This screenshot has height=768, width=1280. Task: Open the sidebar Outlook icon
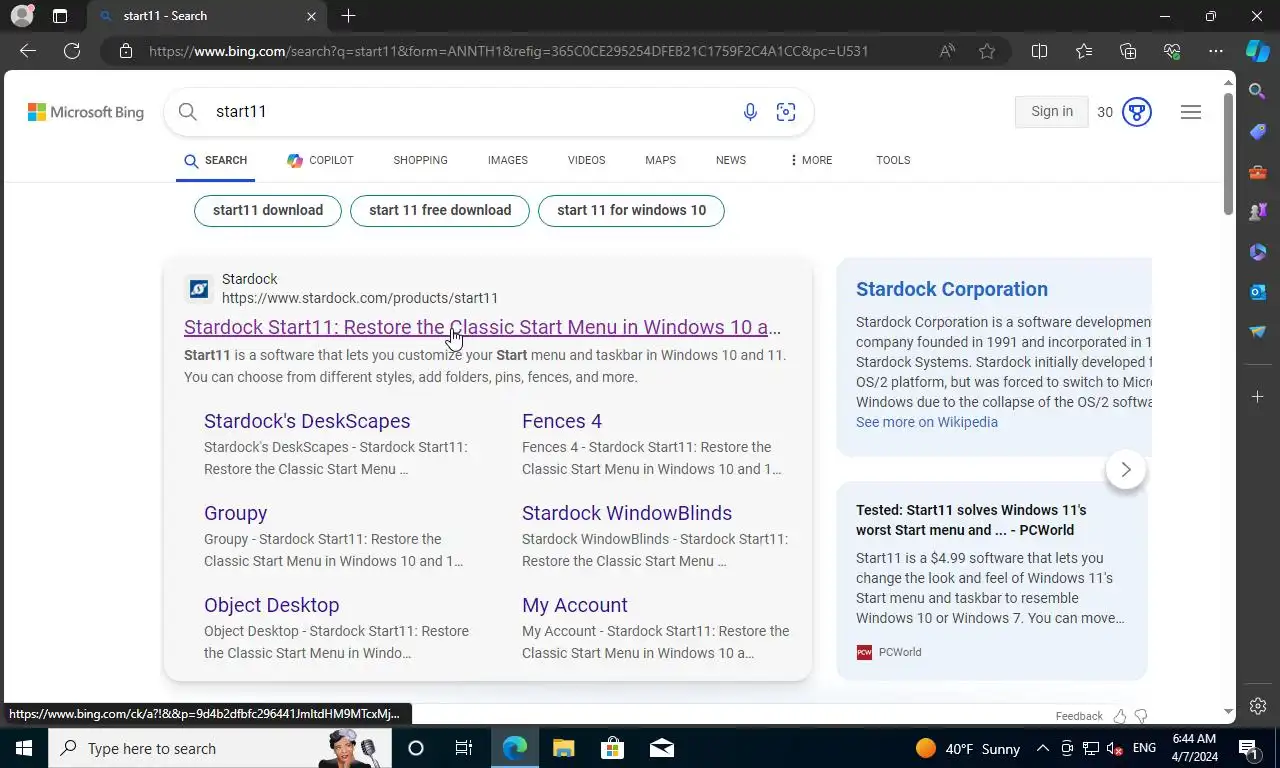pos(1258,292)
